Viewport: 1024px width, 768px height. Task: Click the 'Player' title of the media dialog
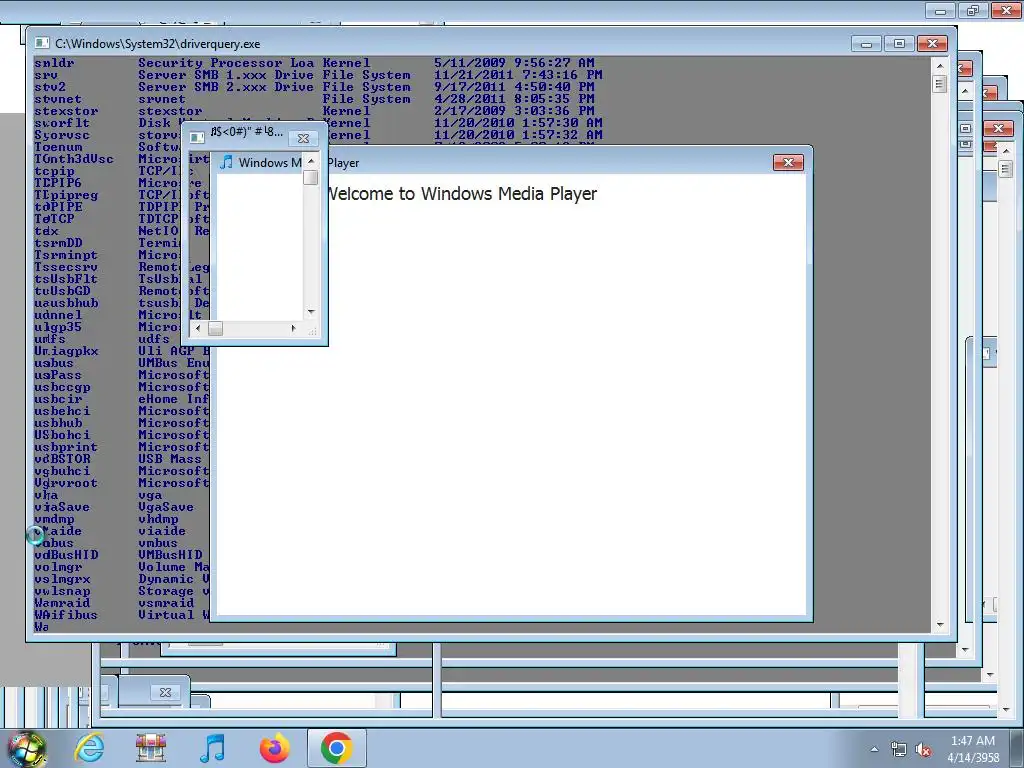pyautogui.click(x=344, y=163)
